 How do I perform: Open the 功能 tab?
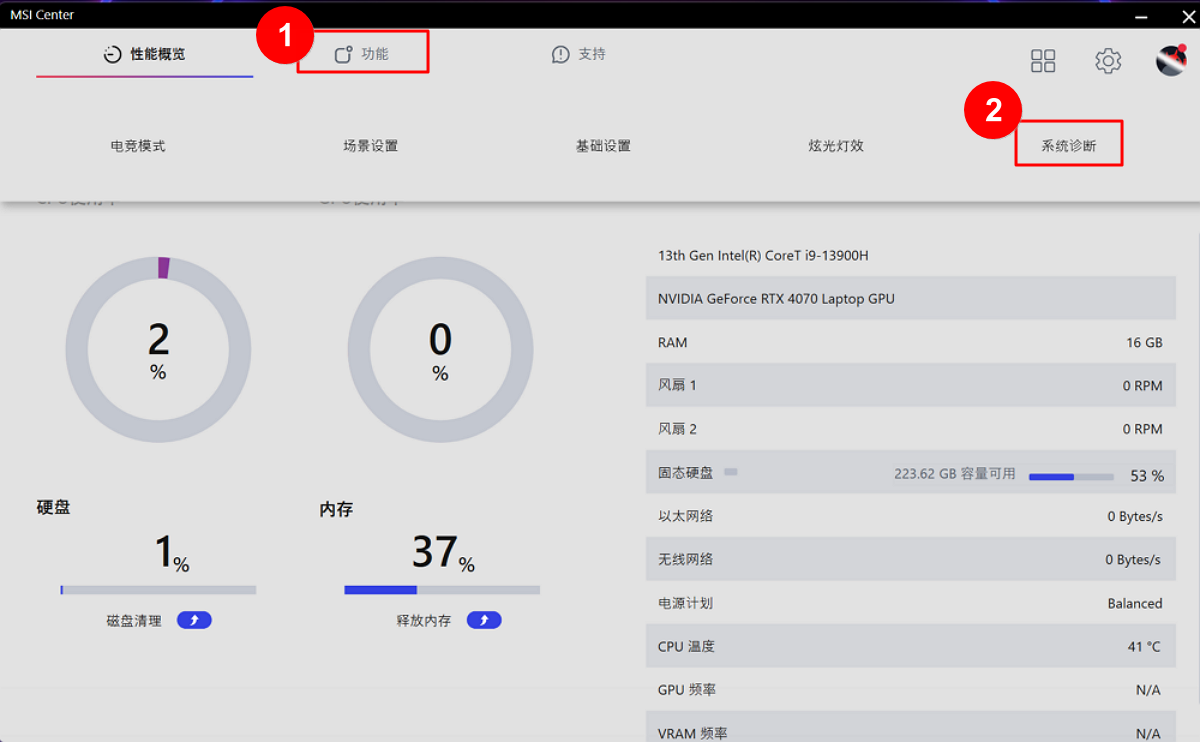coord(362,54)
